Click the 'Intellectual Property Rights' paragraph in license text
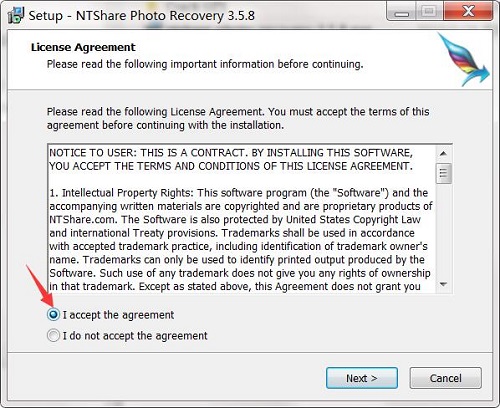Image resolution: width=500 pixels, height=408 pixels. tap(240, 239)
